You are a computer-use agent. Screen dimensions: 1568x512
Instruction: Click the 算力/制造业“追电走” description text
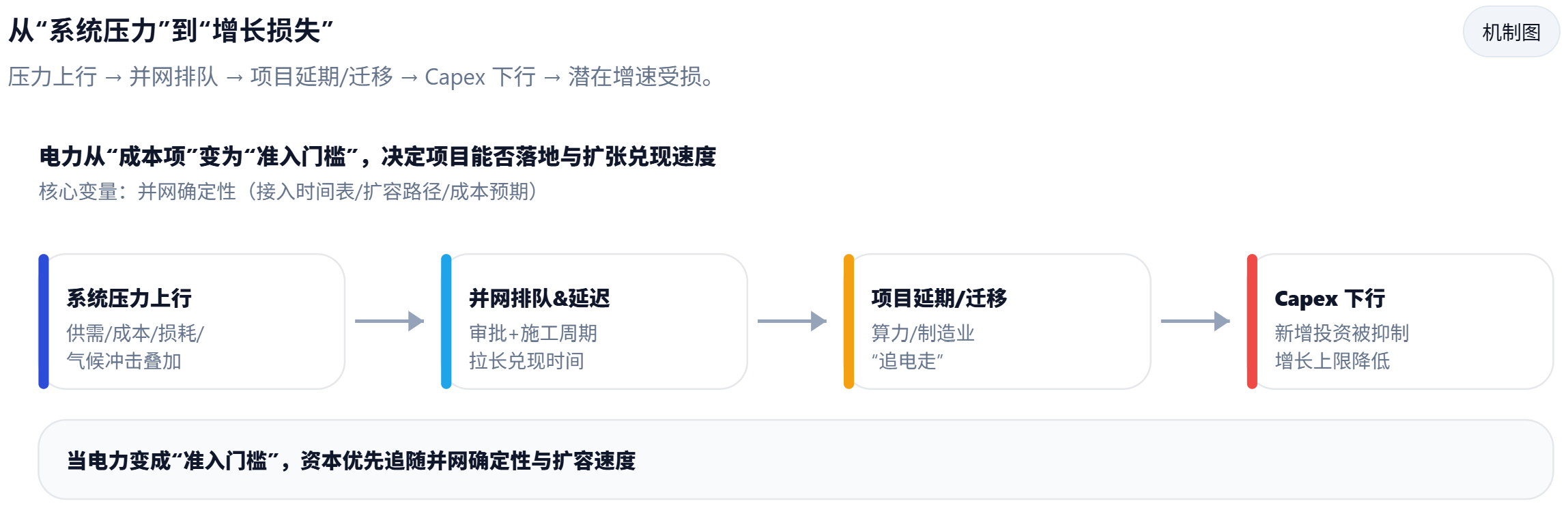click(x=922, y=347)
